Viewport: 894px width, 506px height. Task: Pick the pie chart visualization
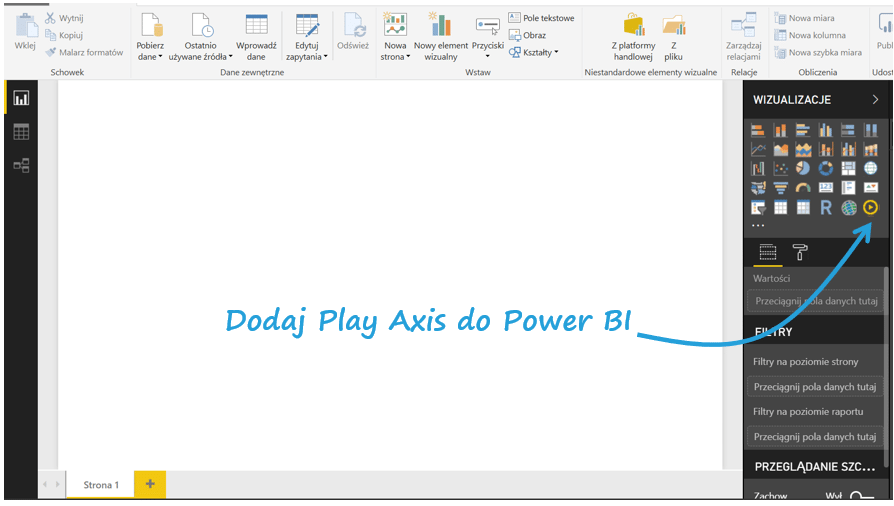tap(803, 168)
